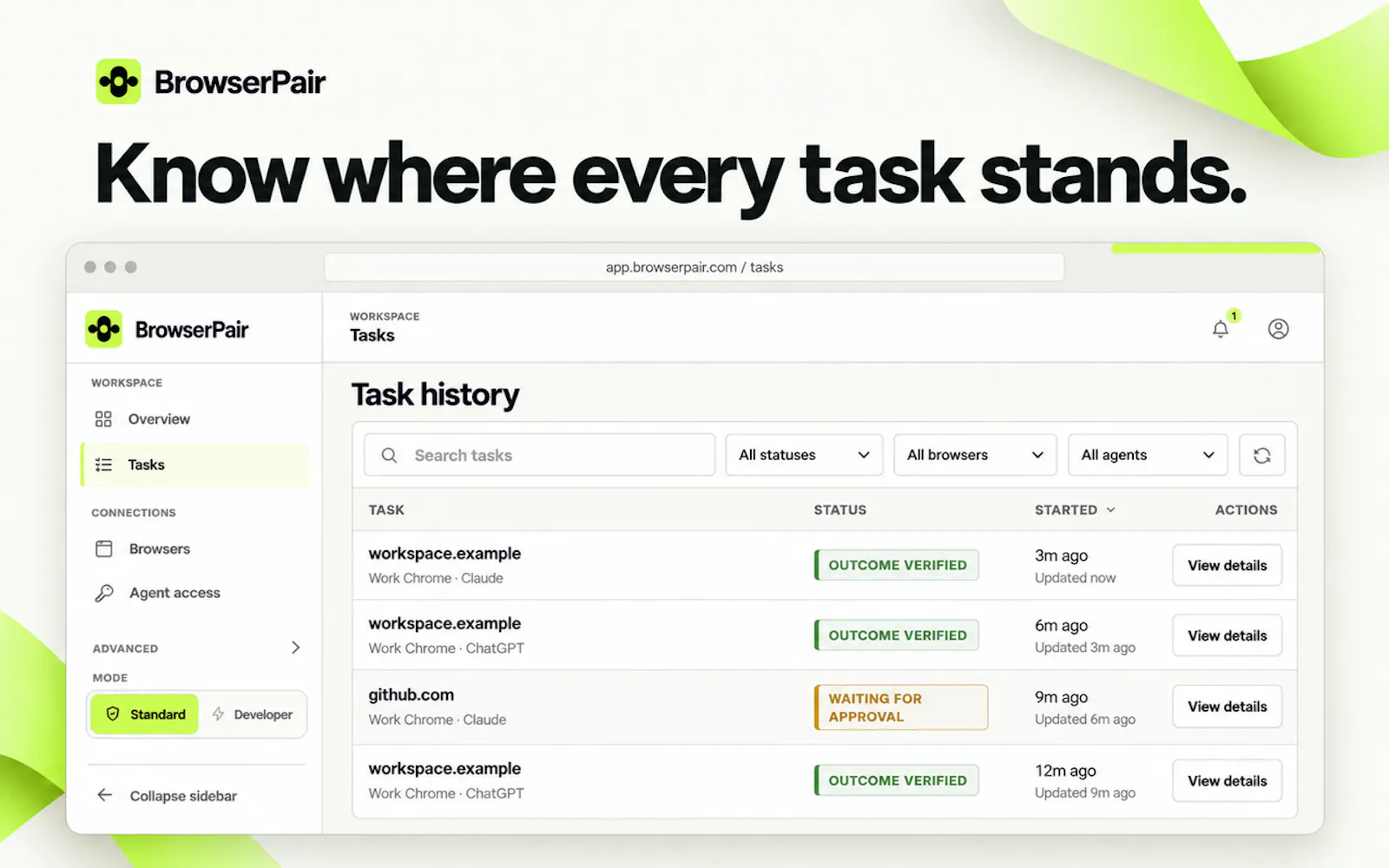This screenshot has height=868, width=1389.
Task: Switch mode to Developer
Action: (x=252, y=714)
